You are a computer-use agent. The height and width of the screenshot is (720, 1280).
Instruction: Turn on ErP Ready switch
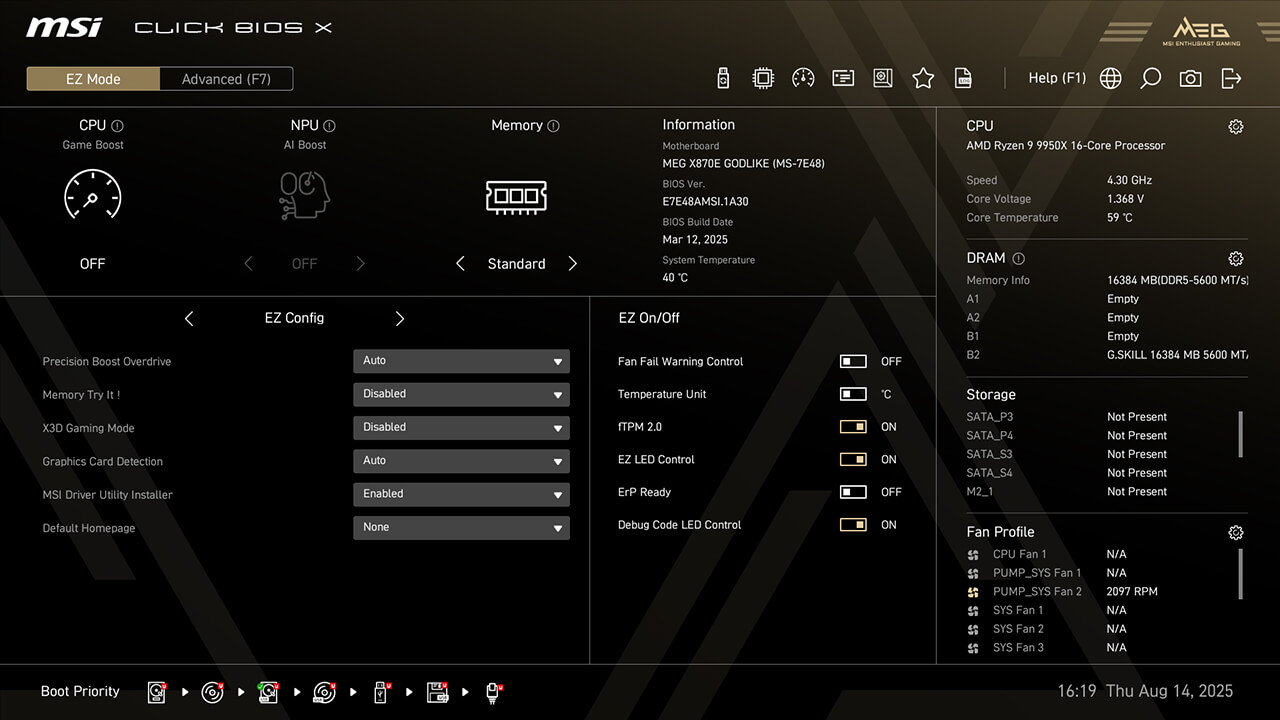(x=853, y=492)
